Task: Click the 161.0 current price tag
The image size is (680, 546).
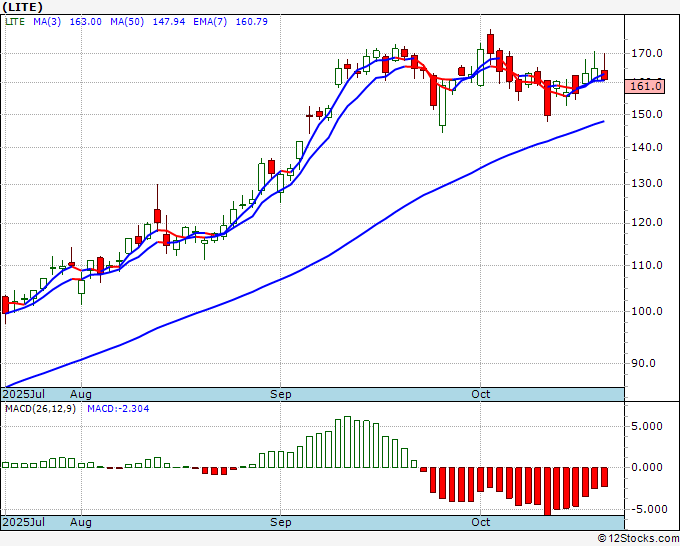Action: (646, 86)
